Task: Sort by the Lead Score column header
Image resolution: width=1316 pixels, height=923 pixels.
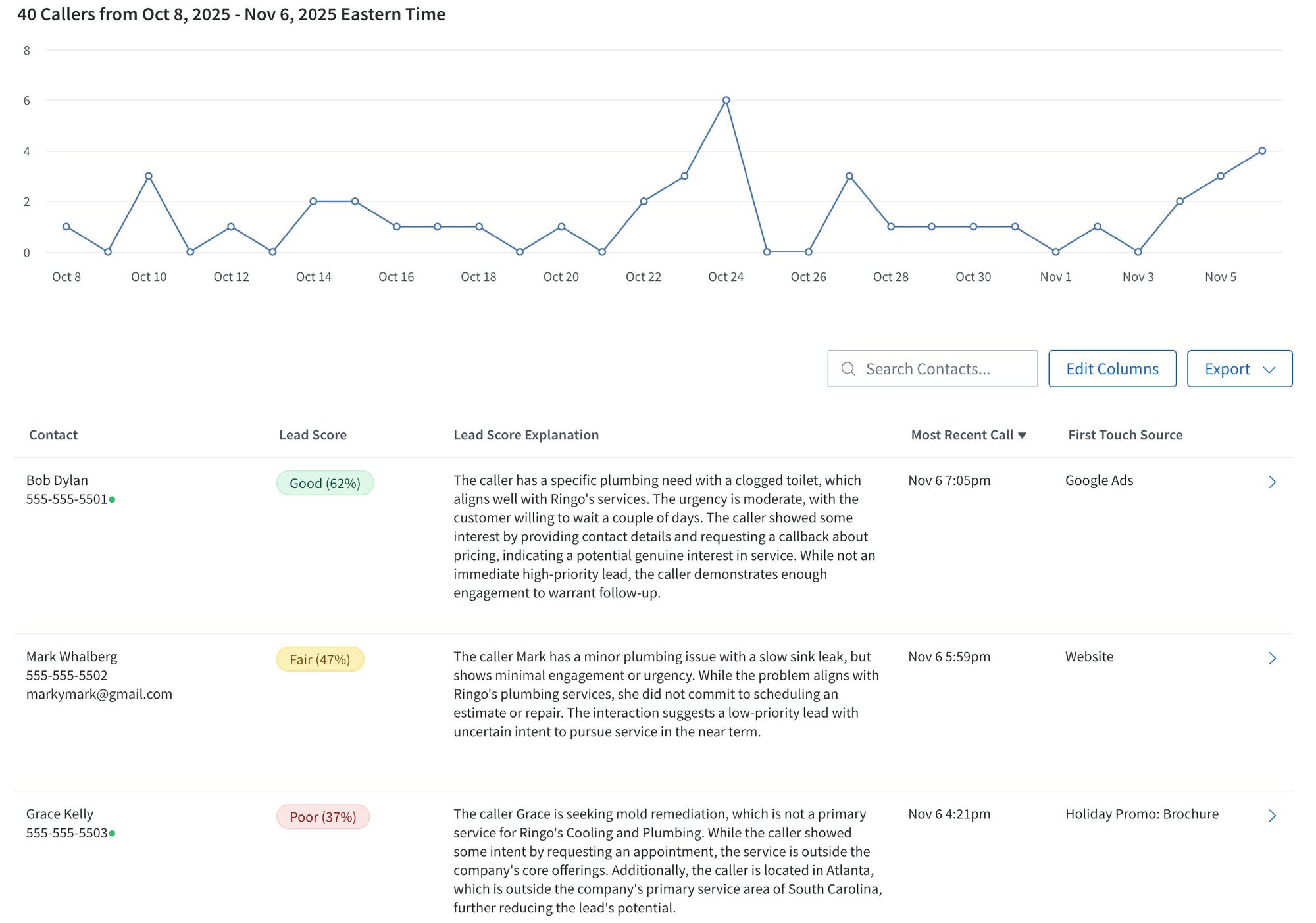Action: [x=313, y=434]
